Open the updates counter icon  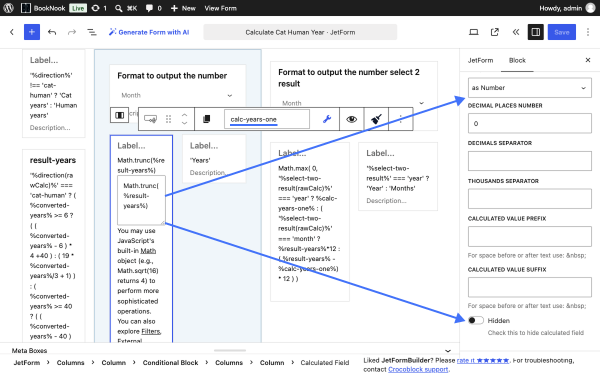(99, 8)
